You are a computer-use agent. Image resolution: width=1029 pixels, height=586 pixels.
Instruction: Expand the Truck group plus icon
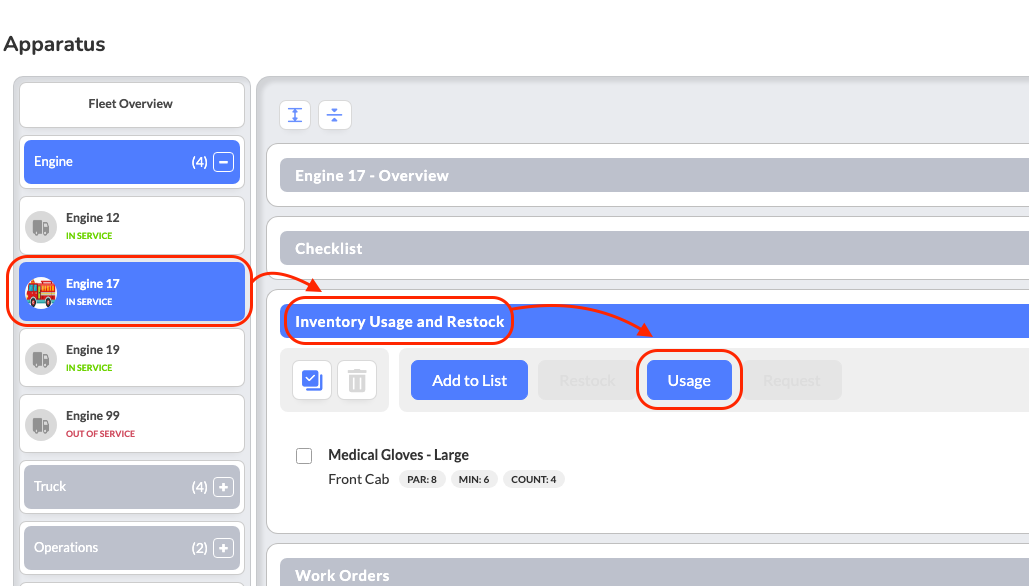pos(223,487)
